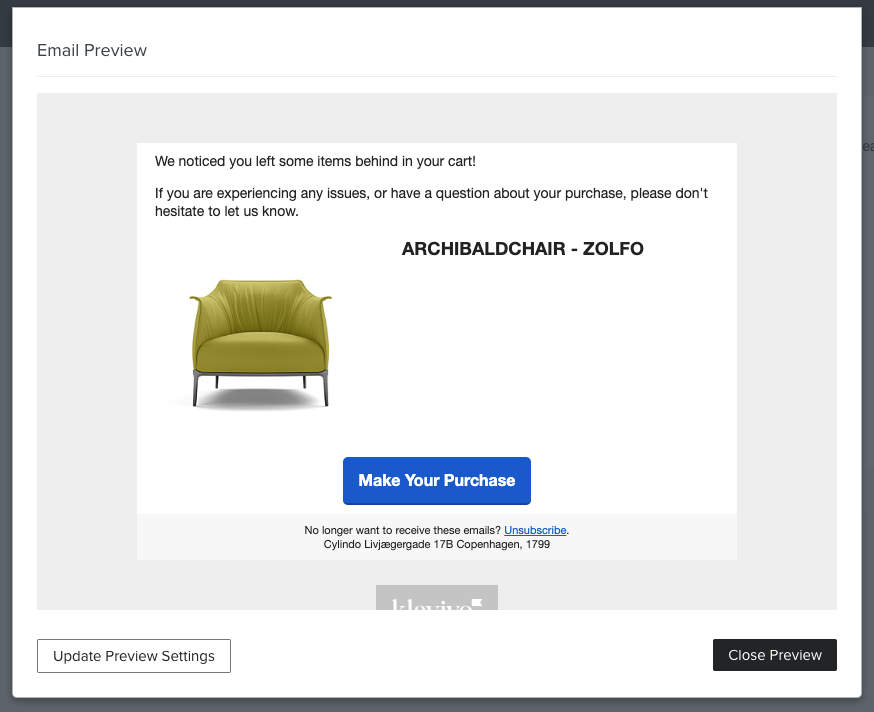Click "No longer want to receive" text
874x712 pixels.
click(x=402, y=530)
